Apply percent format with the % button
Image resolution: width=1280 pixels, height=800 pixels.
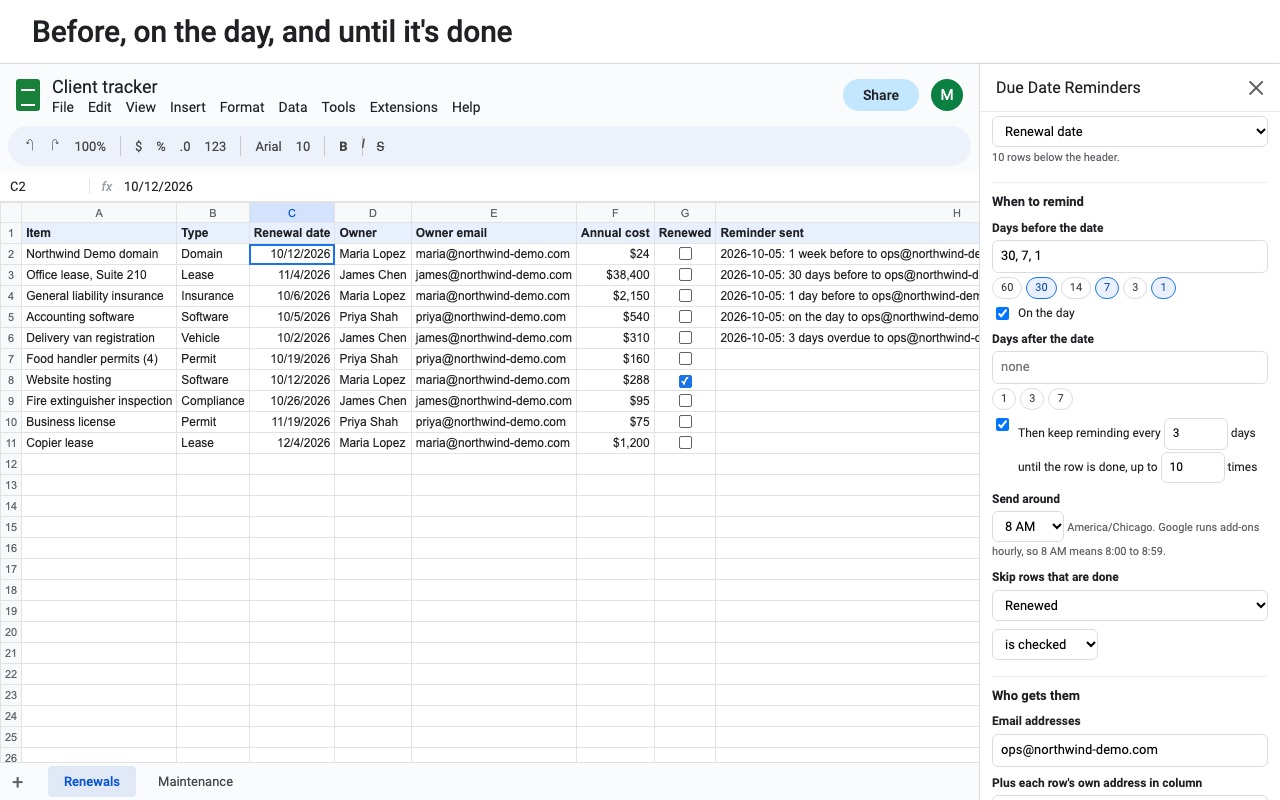tap(161, 146)
